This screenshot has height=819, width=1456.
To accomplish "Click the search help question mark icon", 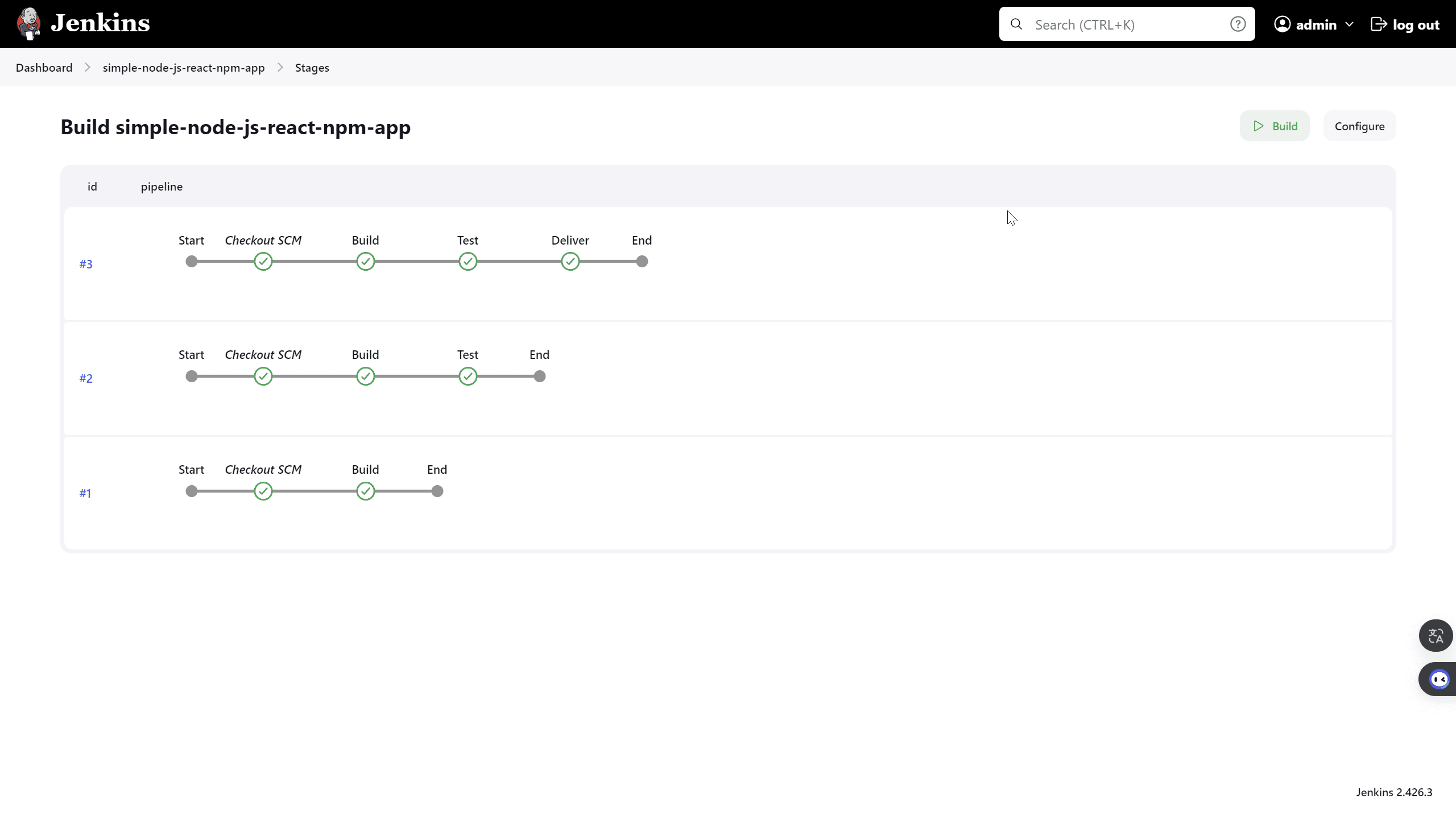I will (x=1238, y=24).
